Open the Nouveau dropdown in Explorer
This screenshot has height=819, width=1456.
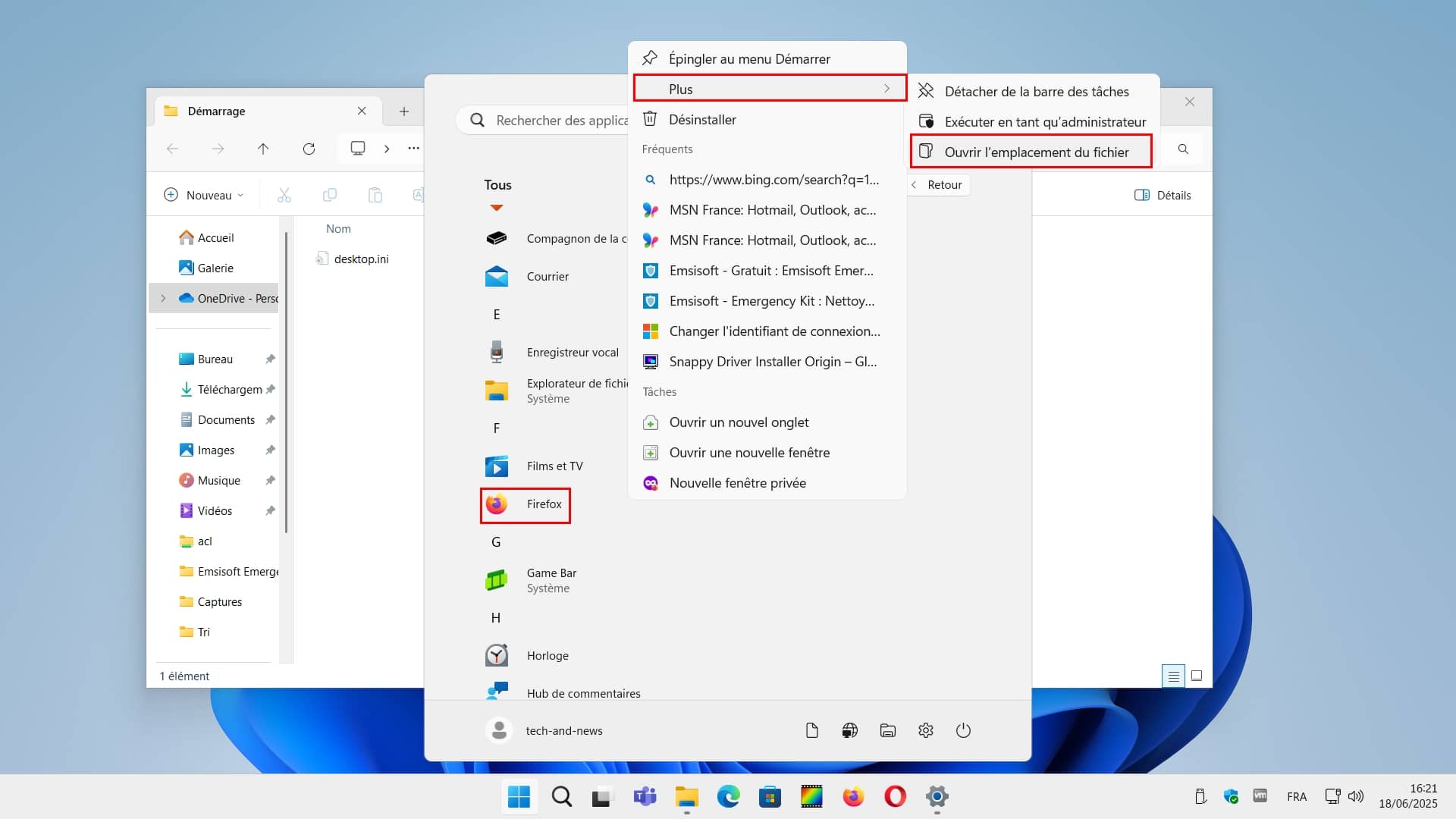pos(204,195)
